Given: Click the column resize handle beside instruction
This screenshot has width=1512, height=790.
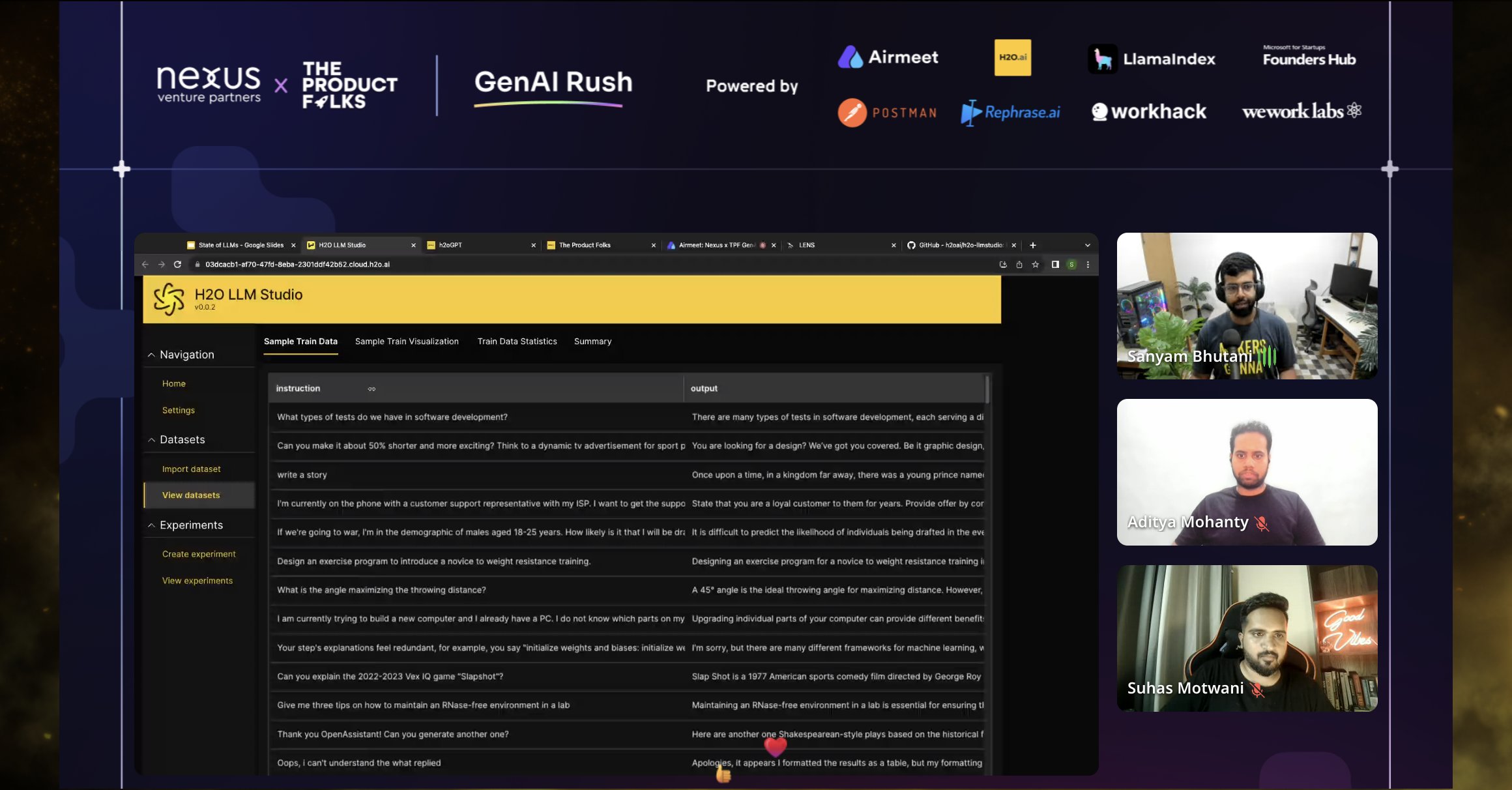Looking at the screenshot, I should click(x=371, y=389).
